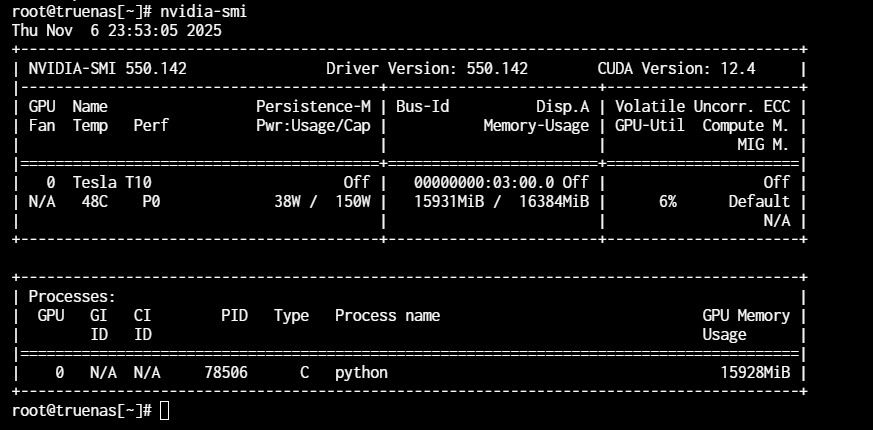Click the 'Pwr:Usage/Cap' header

click(313, 126)
